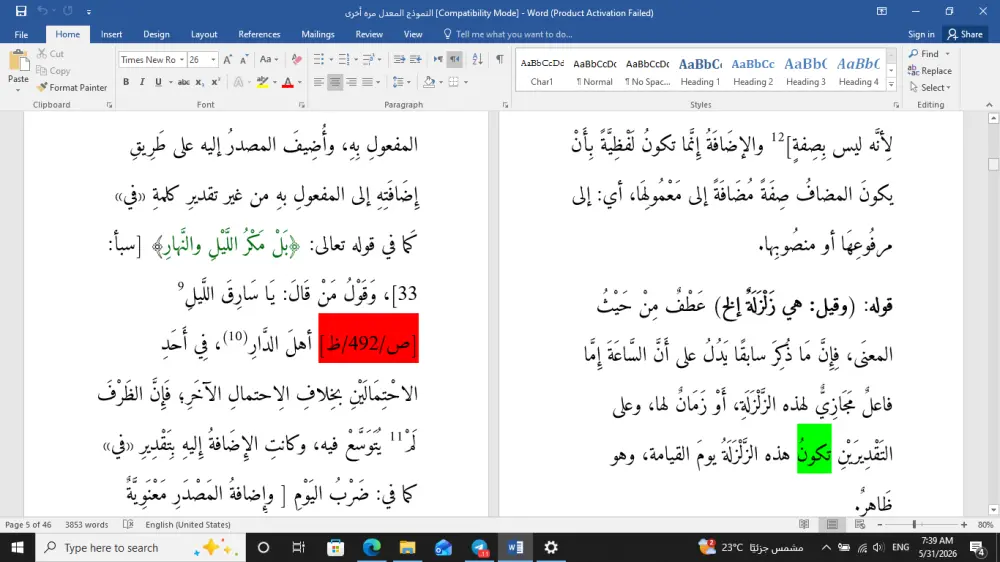Screen dimensions: 1000x562
Task: Toggle show paragraph marks
Action: [x=499, y=59]
